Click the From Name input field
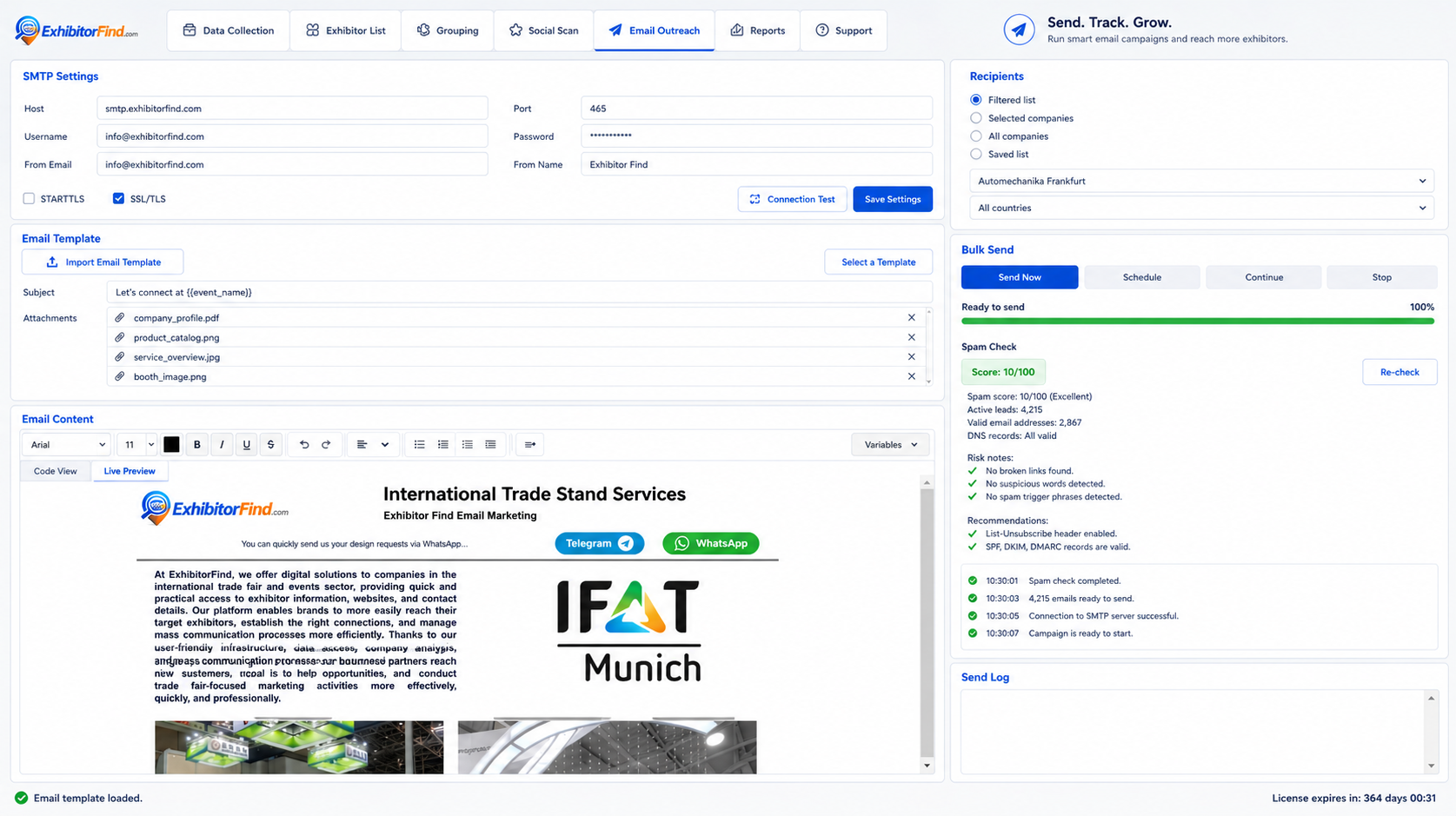Viewport: 1456px width, 816px height. [x=756, y=164]
